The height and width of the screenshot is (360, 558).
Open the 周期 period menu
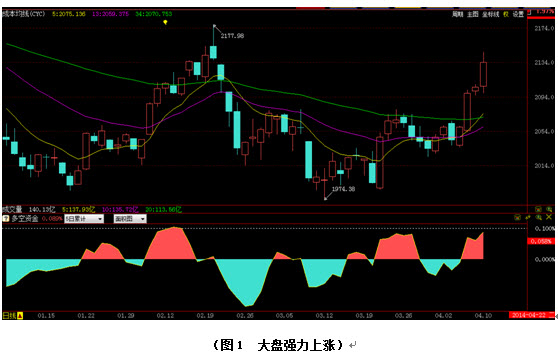click(x=458, y=14)
